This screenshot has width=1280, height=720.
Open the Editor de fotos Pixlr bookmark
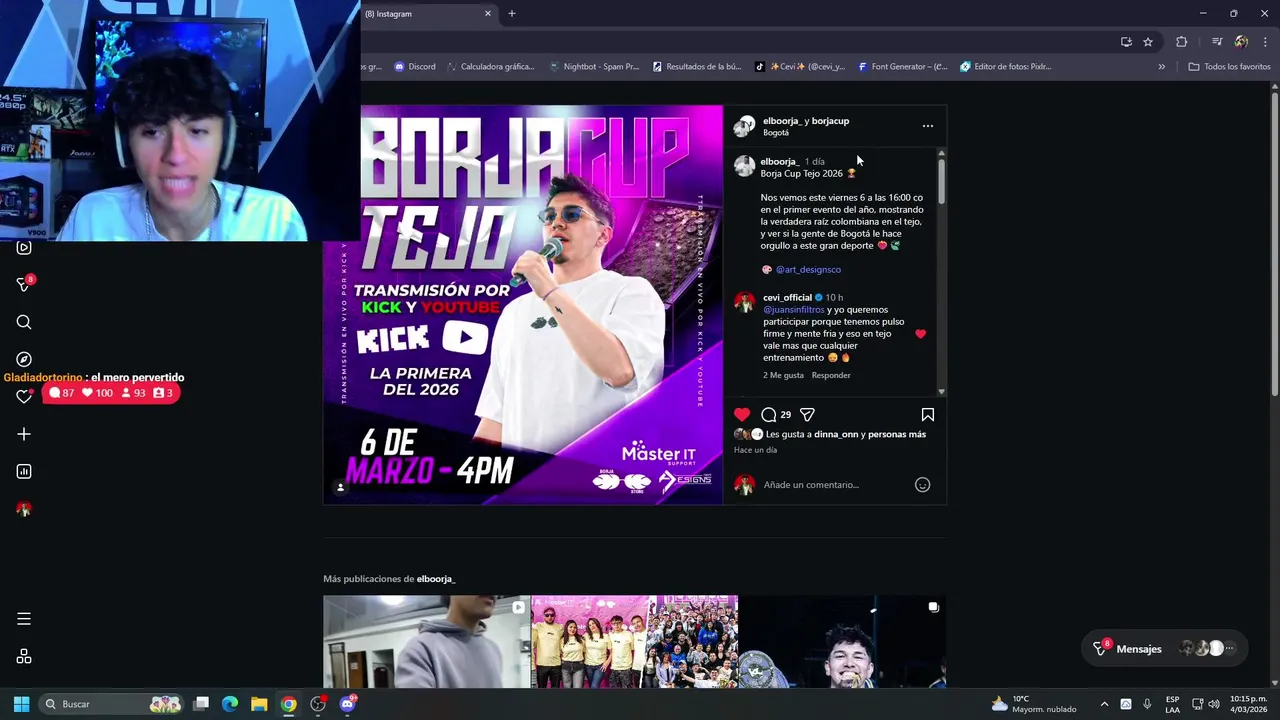click(x=1006, y=67)
